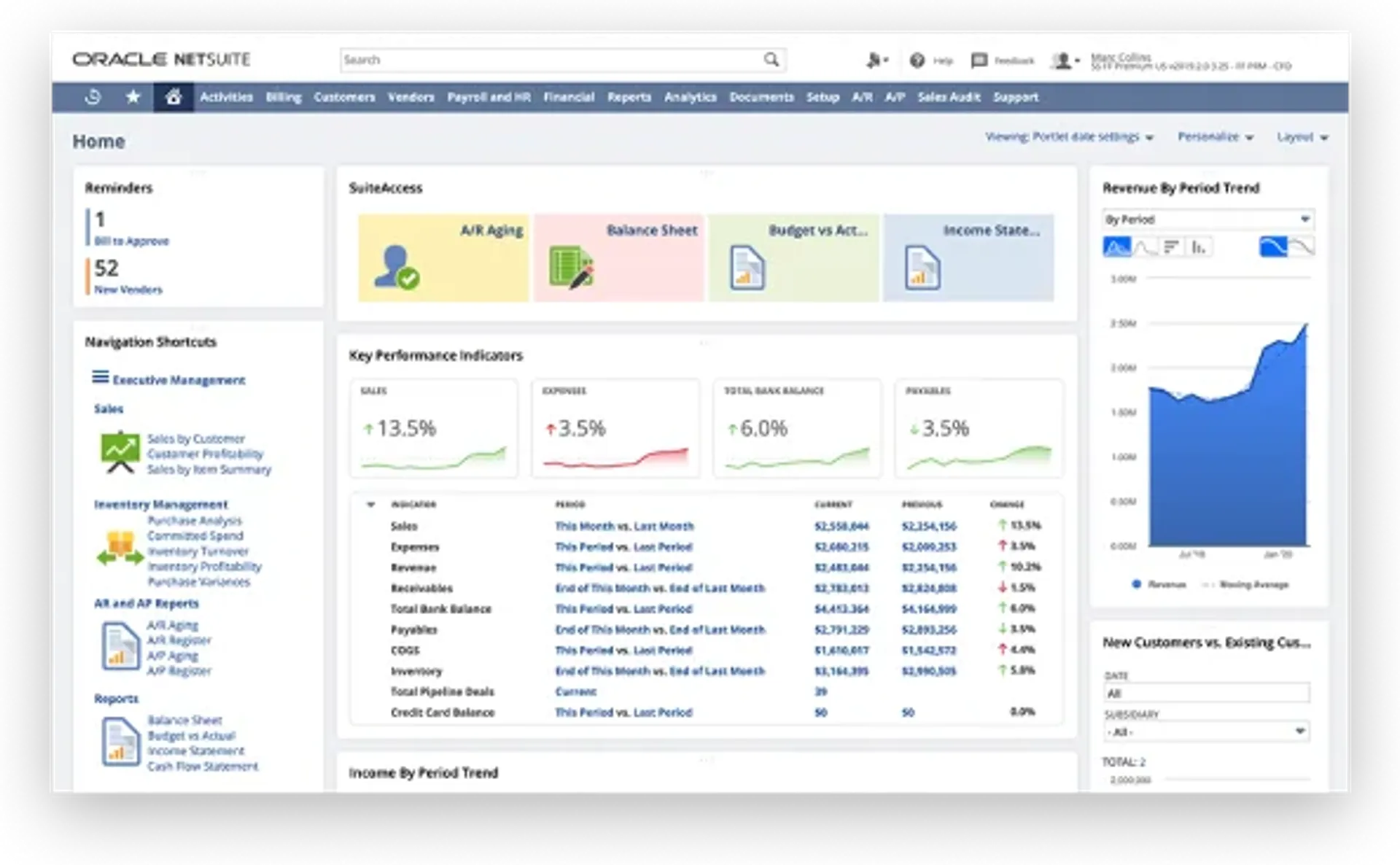Open the By Period dropdown

(1207, 220)
